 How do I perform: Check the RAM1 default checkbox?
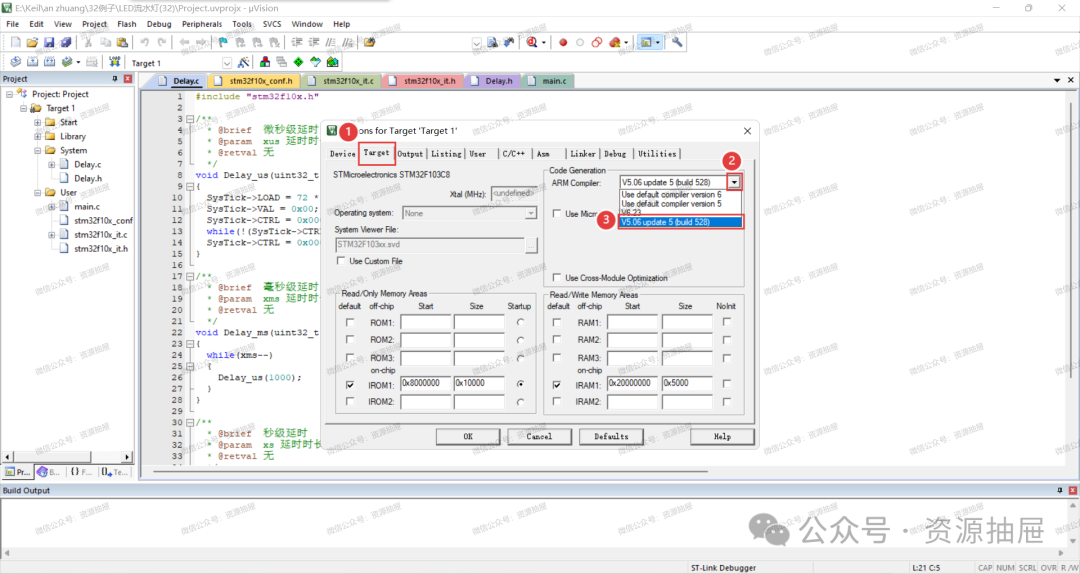pyautogui.click(x=557, y=322)
